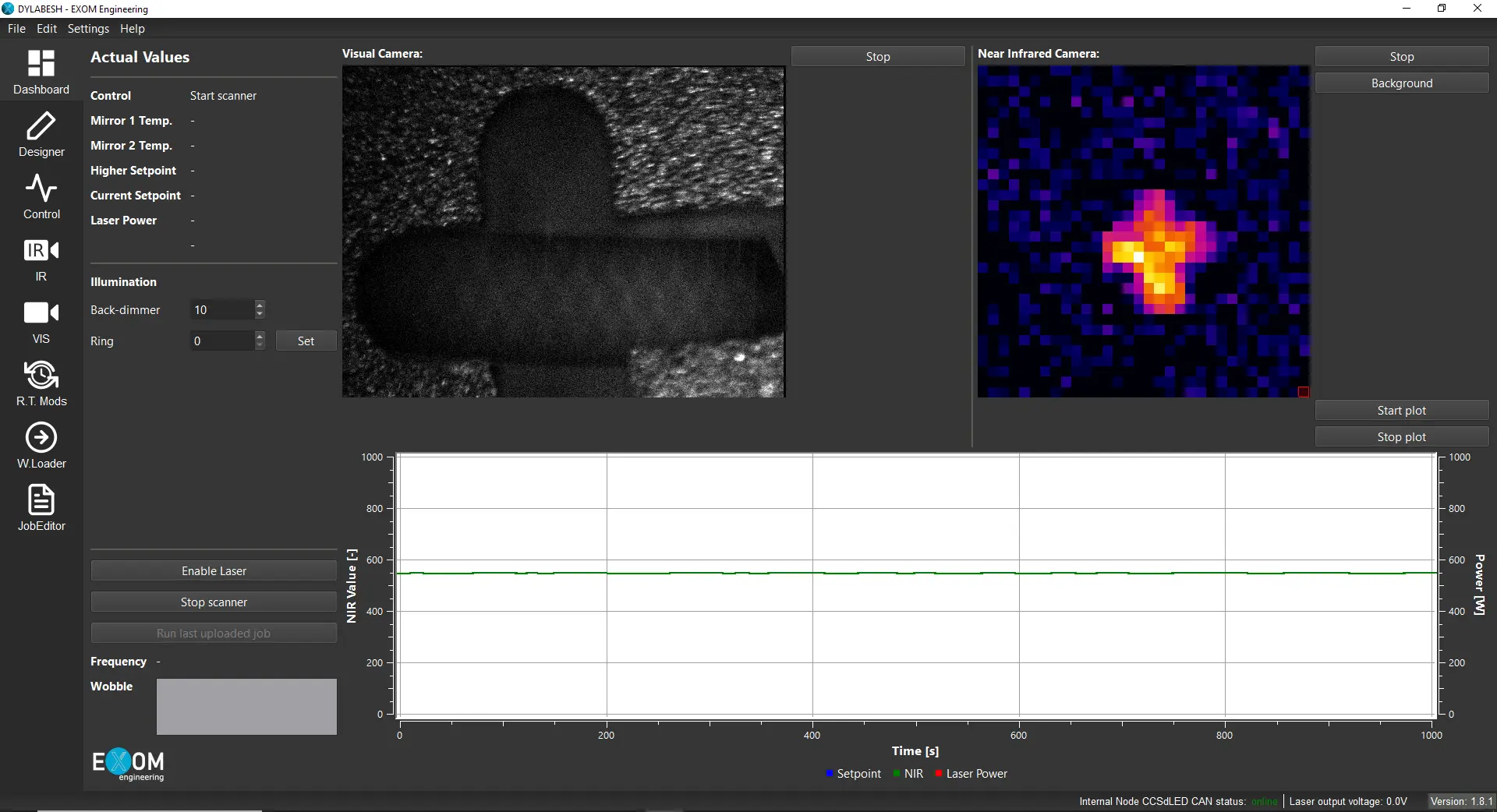
Task: Enable the laser
Action: pos(213,570)
